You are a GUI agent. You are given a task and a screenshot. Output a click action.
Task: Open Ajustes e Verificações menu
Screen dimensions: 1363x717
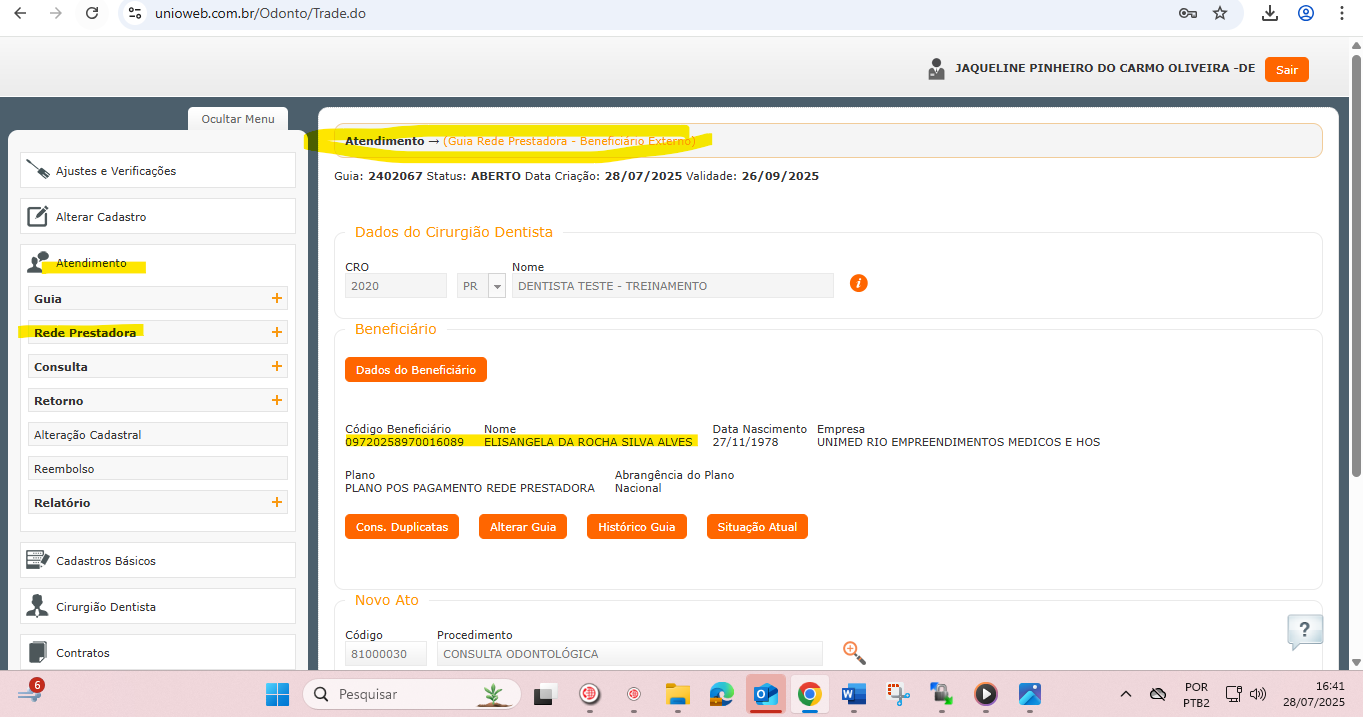coord(158,171)
